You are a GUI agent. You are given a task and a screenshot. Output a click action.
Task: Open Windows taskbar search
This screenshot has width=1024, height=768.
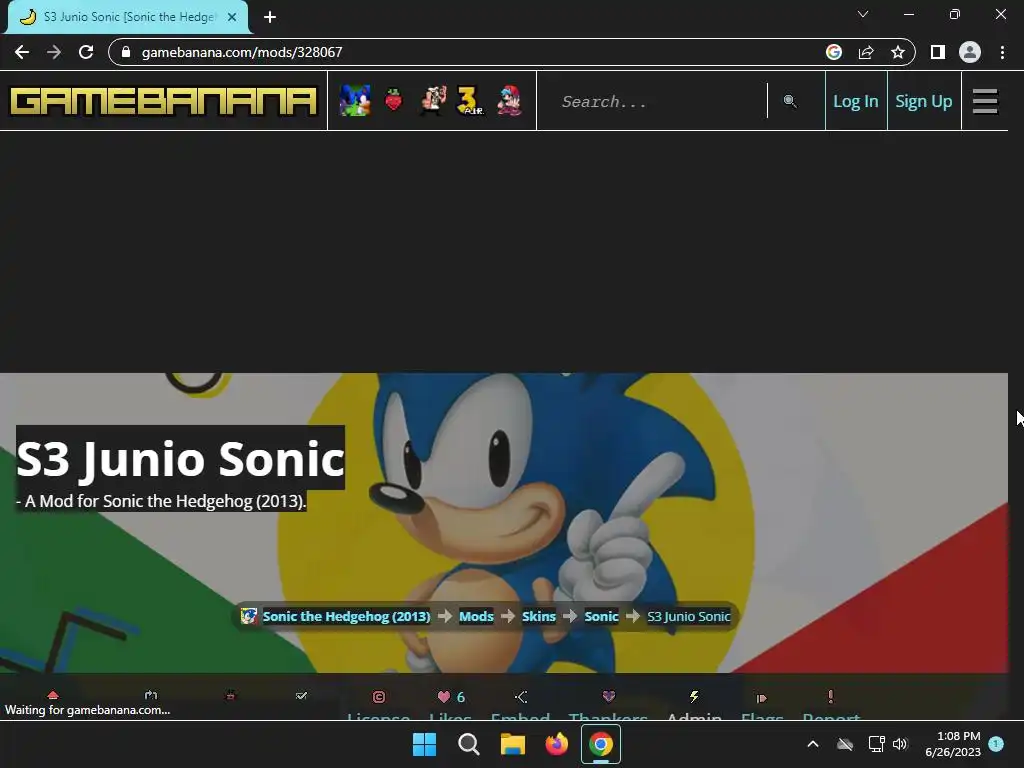tap(468, 744)
